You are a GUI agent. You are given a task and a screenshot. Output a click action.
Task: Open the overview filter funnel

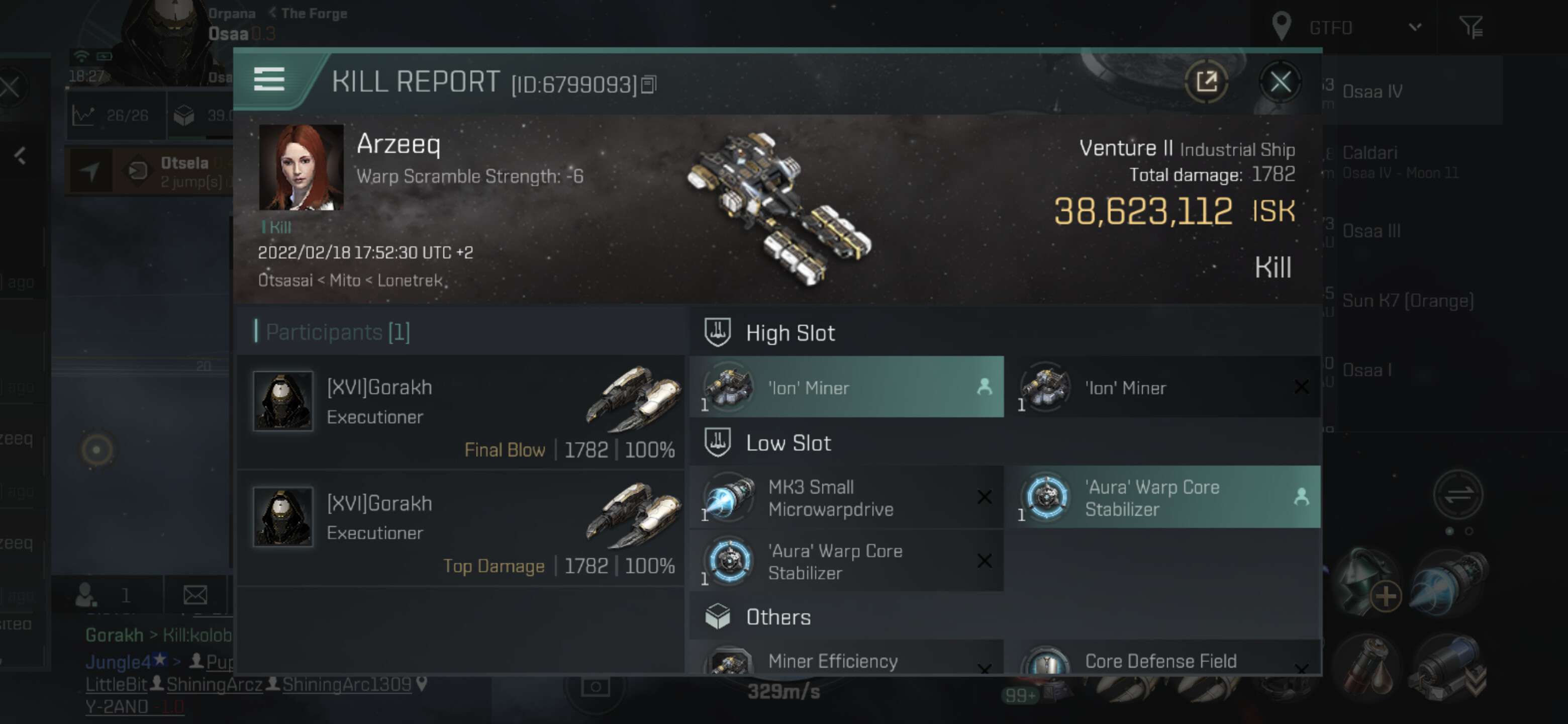(1471, 27)
